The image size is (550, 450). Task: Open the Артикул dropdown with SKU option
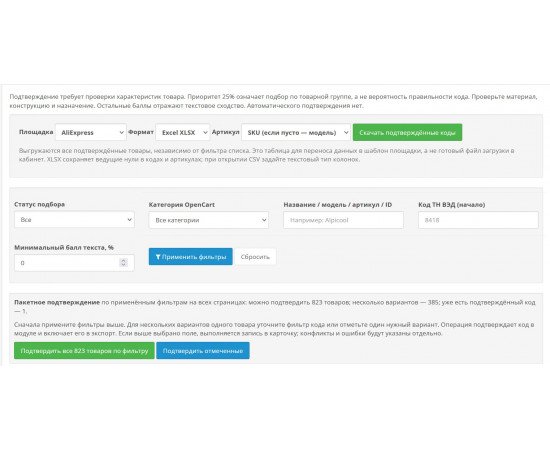click(296, 132)
